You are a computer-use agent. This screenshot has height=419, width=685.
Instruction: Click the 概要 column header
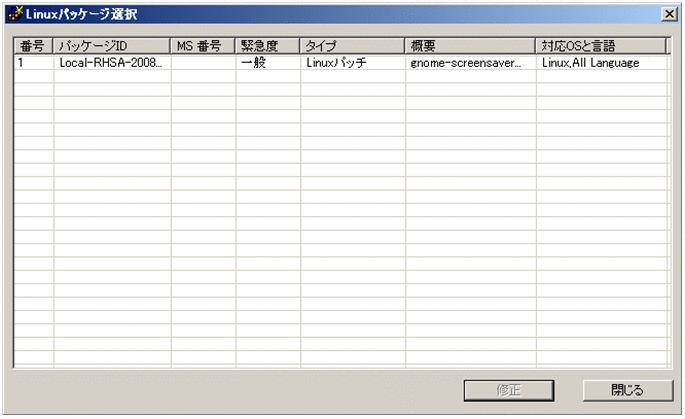pos(471,46)
